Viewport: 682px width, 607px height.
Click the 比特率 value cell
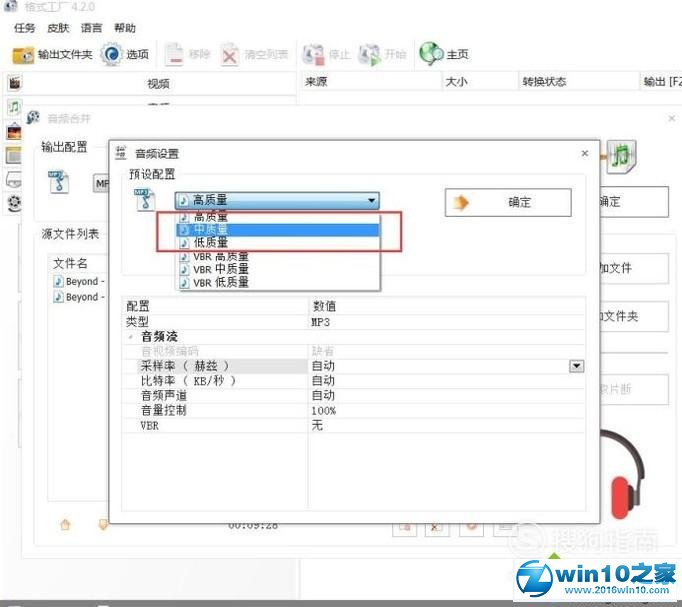[x=440, y=381]
